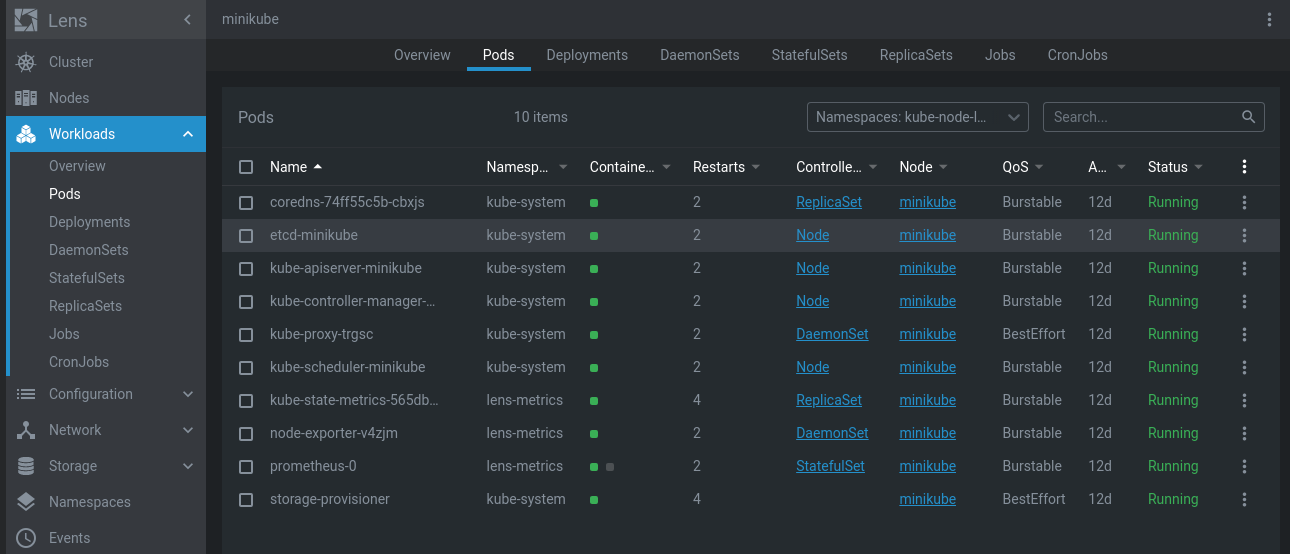Expand the Configuration sidebar section
This screenshot has width=1290, height=554.
[188, 394]
